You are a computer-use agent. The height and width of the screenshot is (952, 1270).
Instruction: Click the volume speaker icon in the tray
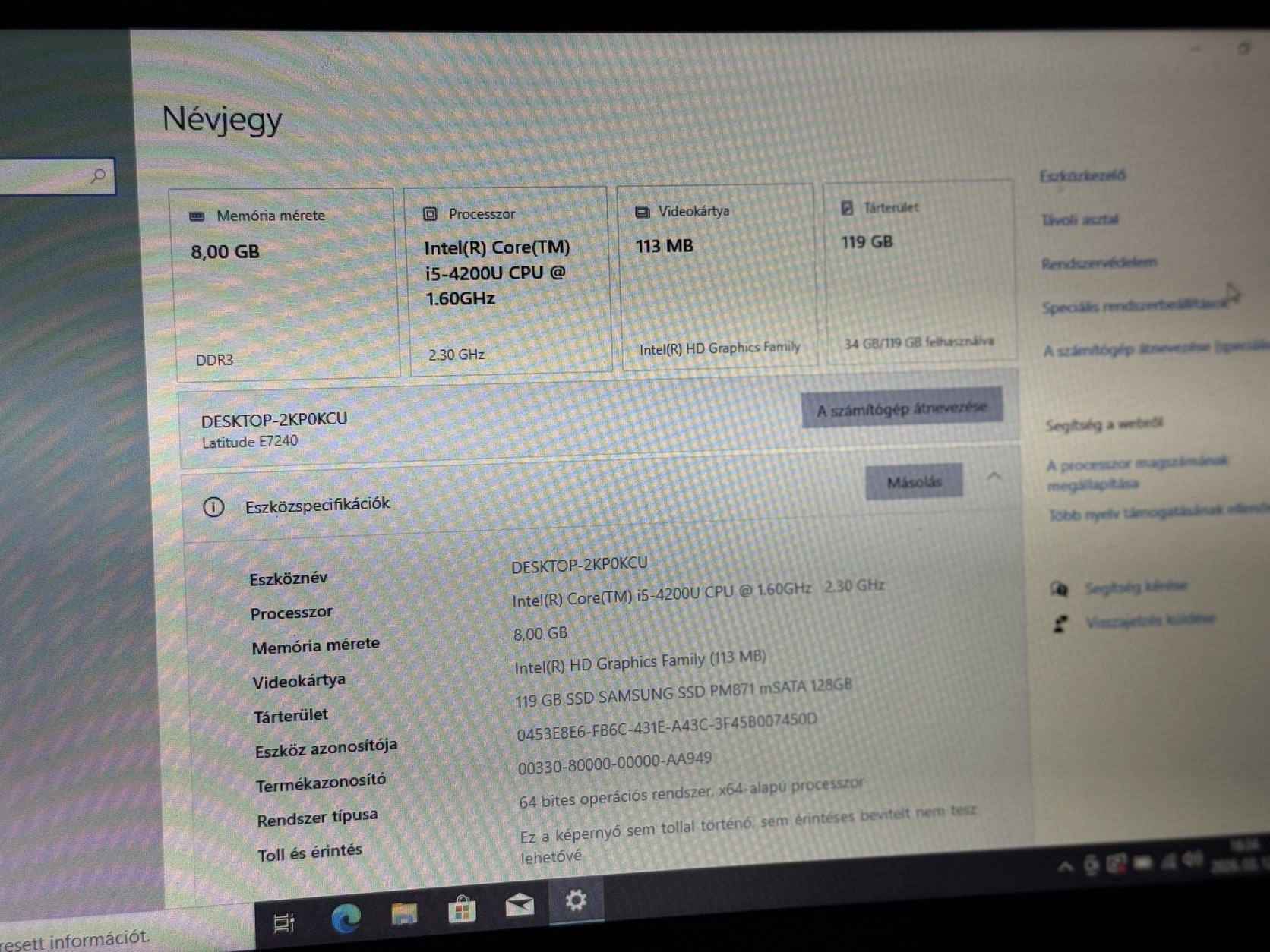tap(1193, 859)
